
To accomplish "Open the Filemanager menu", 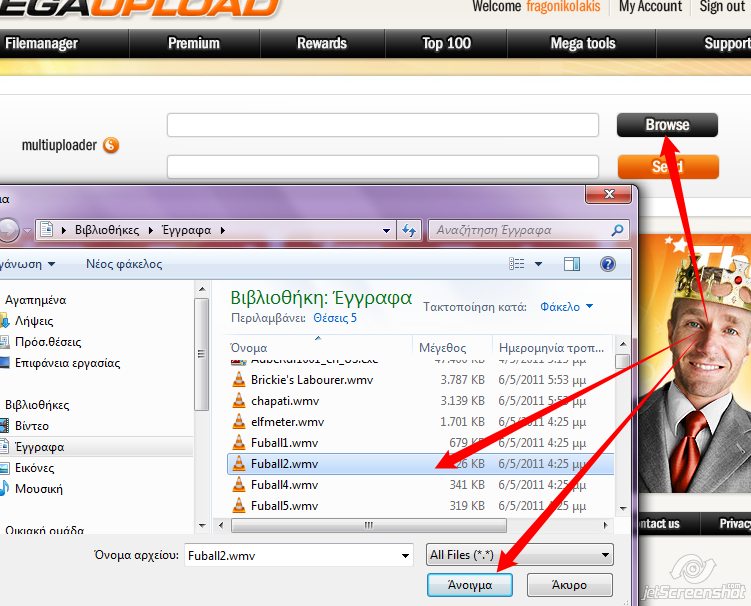I will click(41, 44).
